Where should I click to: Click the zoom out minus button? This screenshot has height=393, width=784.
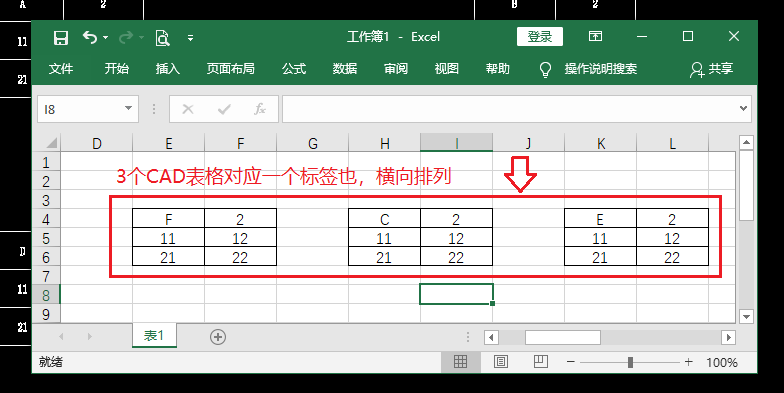tap(570, 362)
